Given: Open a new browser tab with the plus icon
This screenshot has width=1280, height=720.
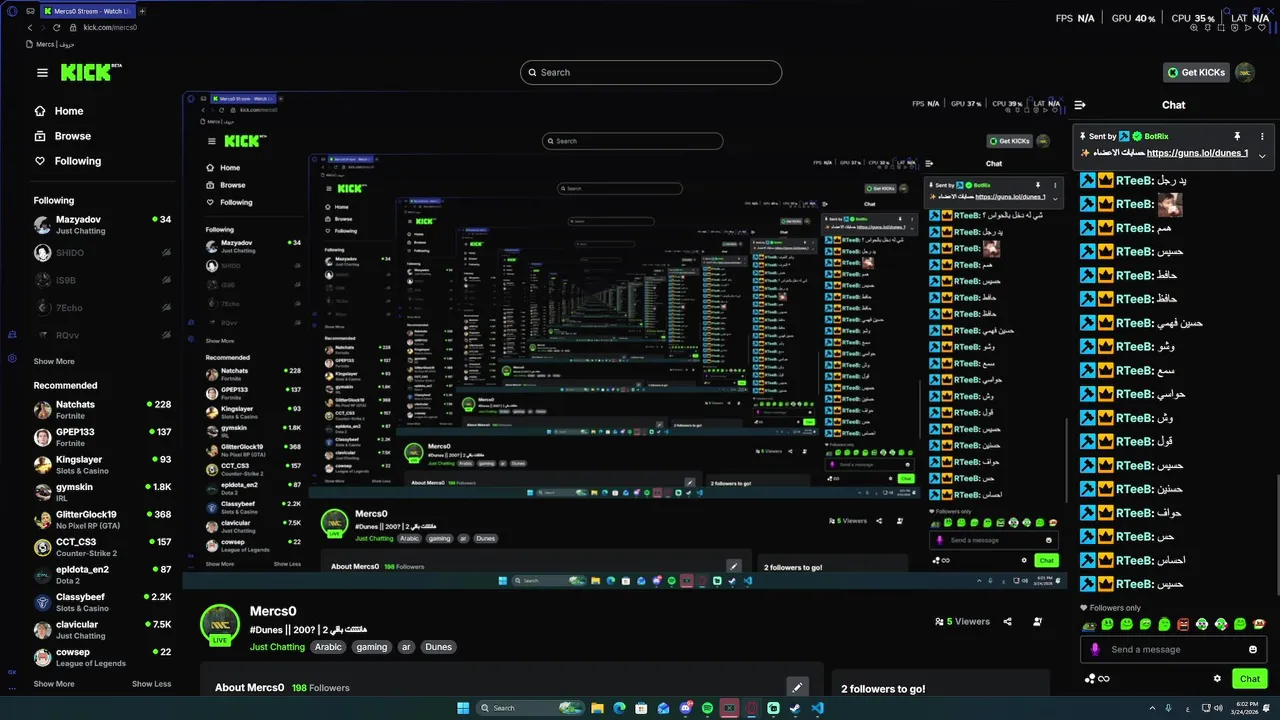Looking at the screenshot, I should tap(142, 11).
